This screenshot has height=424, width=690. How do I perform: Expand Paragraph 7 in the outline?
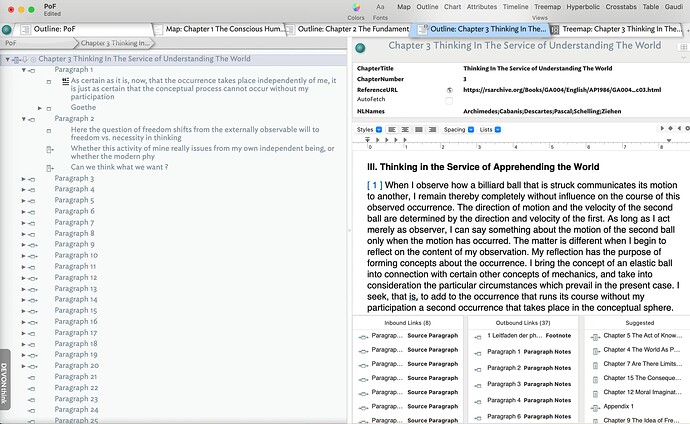click(x=24, y=223)
